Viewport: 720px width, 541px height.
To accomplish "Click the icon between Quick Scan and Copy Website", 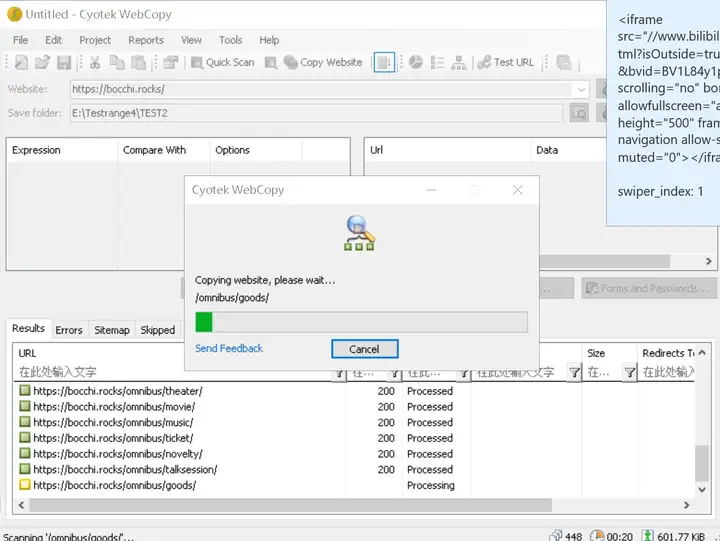I will tap(271, 62).
